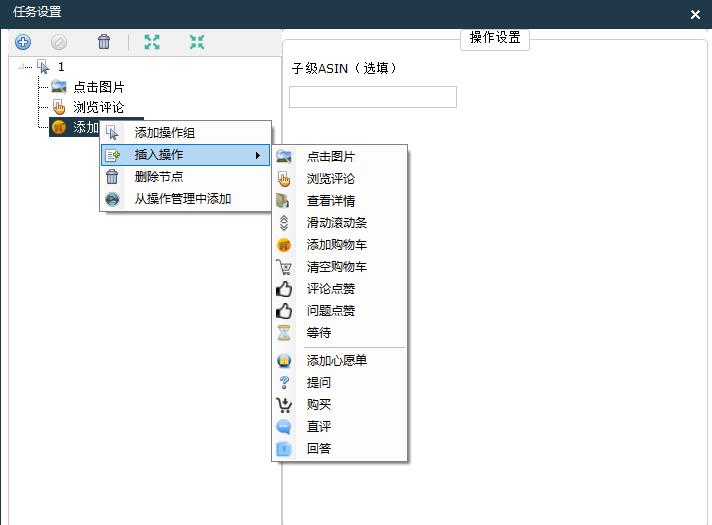712x525 pixels.
Task: Click trash icon next to 删除节点
Action: point(112,177)
